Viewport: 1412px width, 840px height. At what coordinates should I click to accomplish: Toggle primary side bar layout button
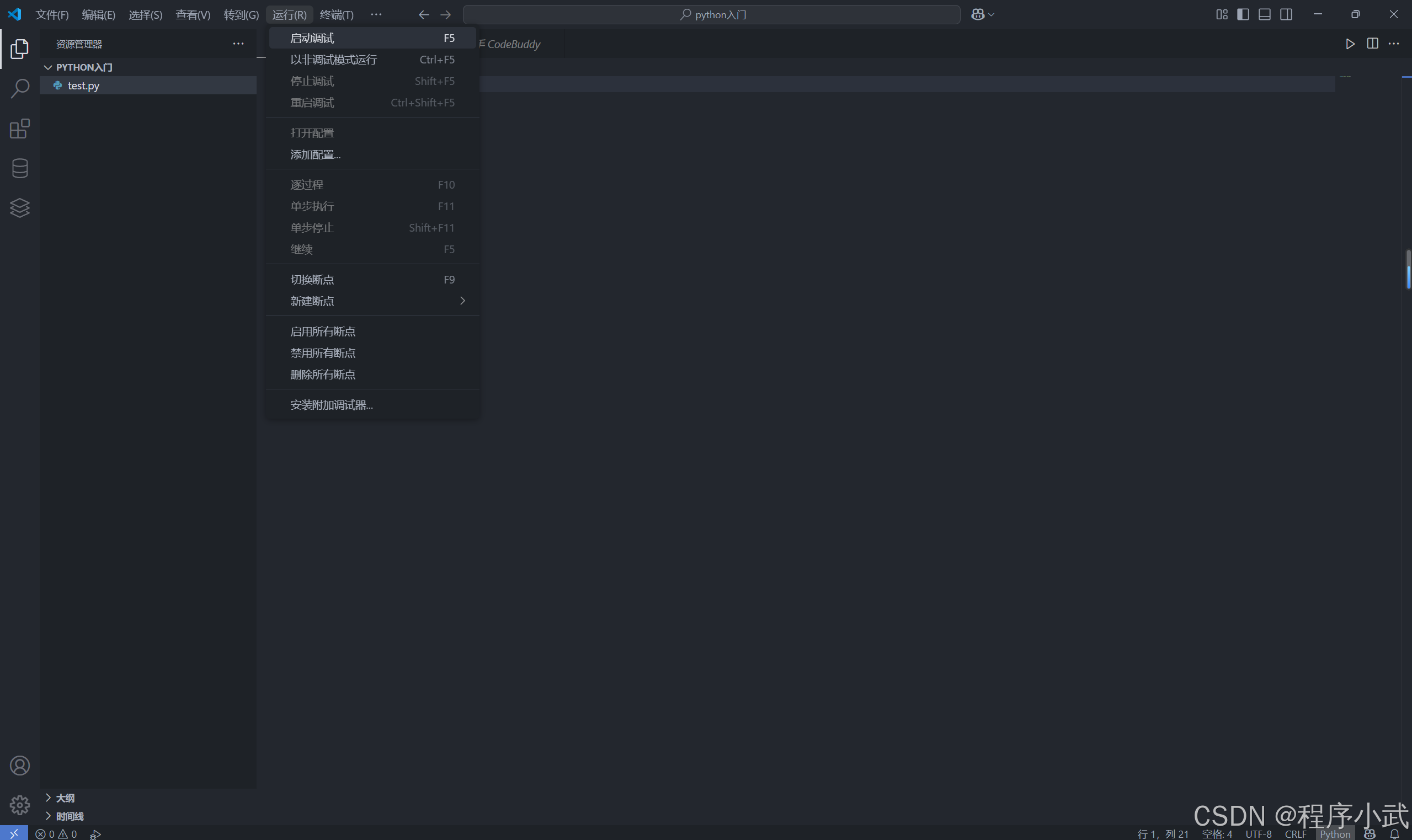[1243, 14]
